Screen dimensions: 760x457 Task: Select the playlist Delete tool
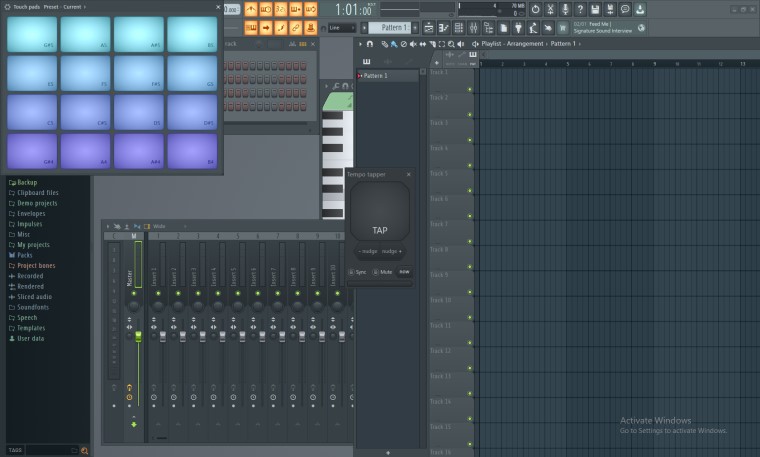[403, 44]
